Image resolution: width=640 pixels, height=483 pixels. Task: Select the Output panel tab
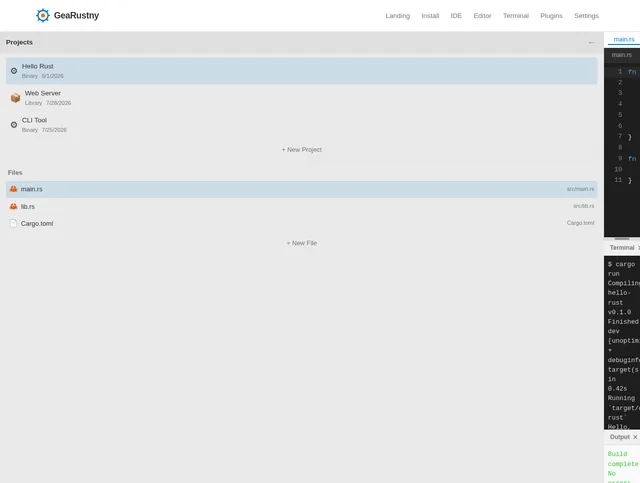620,437
